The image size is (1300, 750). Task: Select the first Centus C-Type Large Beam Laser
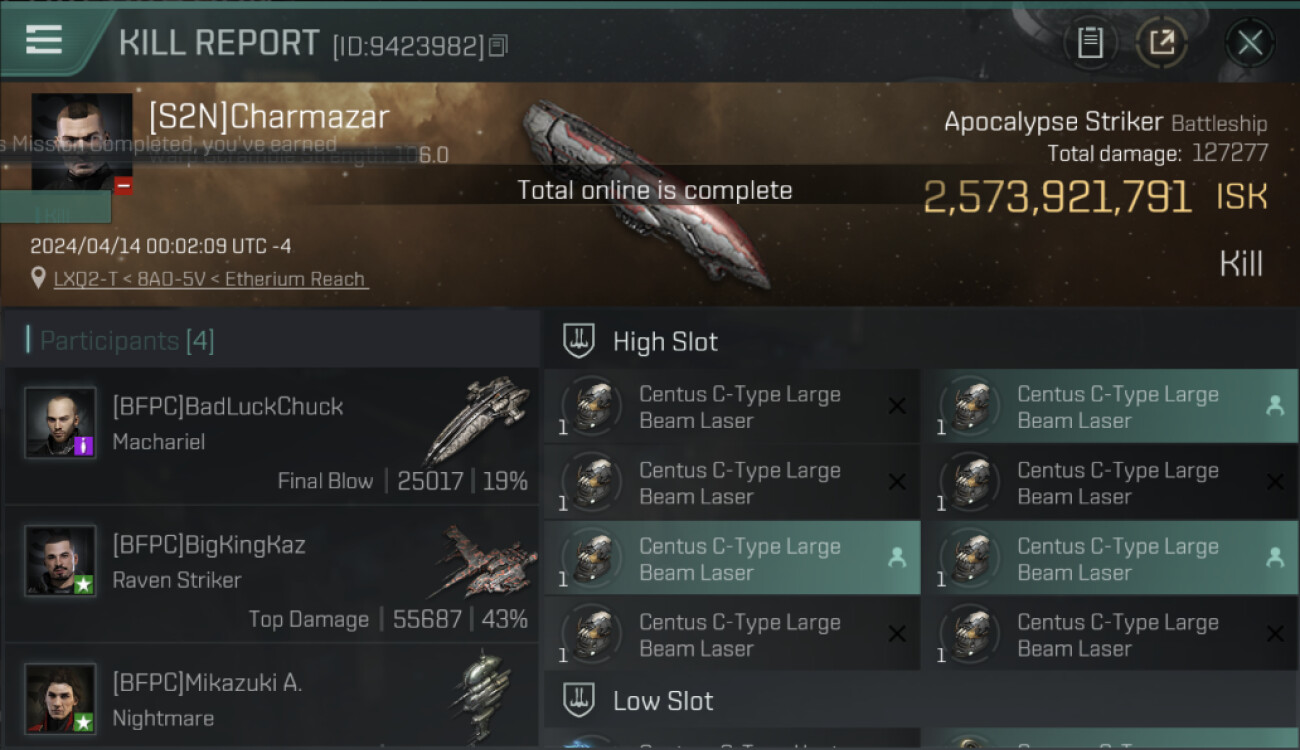pos(731,407)
